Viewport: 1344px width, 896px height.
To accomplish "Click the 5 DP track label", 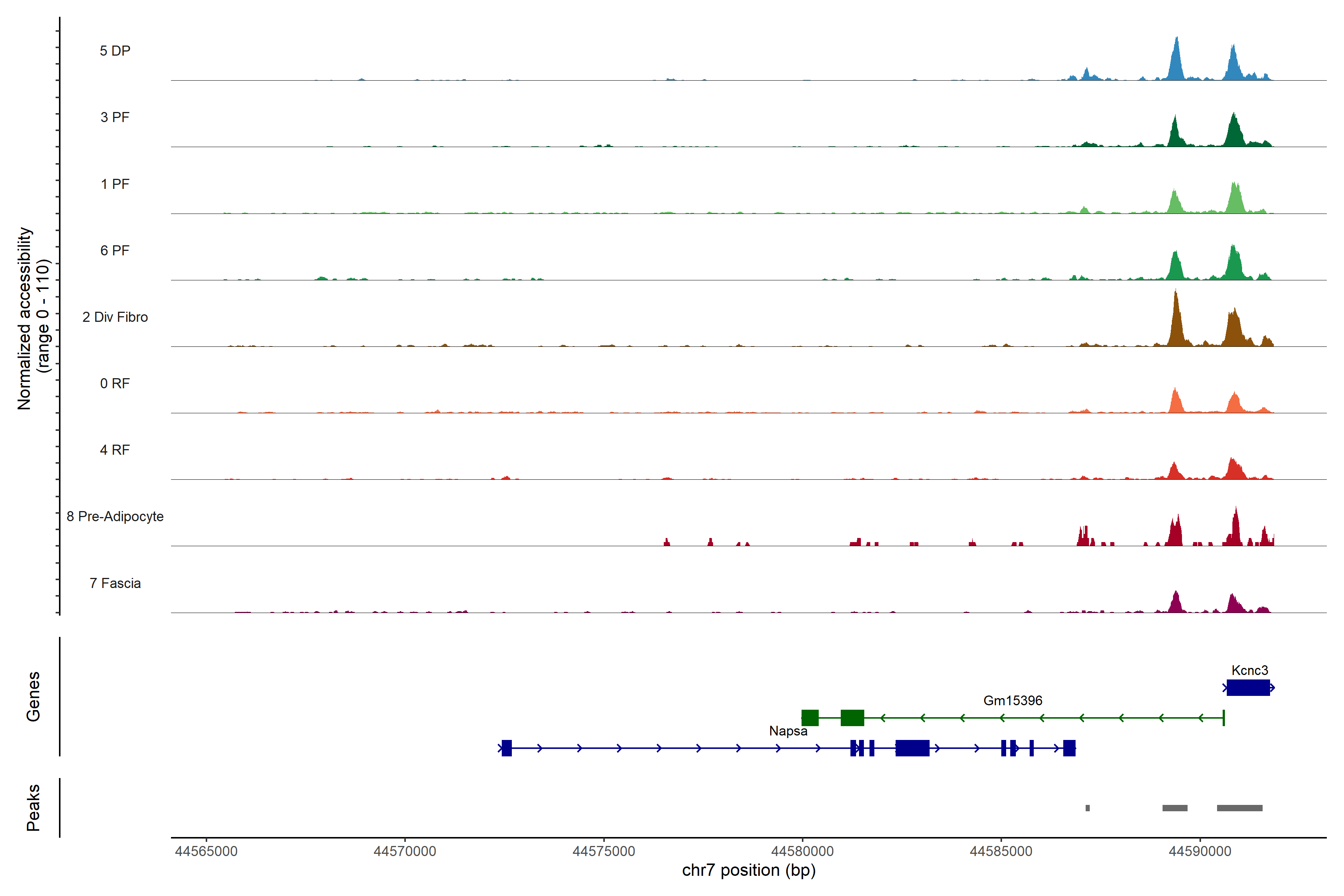I will (115, 51).
